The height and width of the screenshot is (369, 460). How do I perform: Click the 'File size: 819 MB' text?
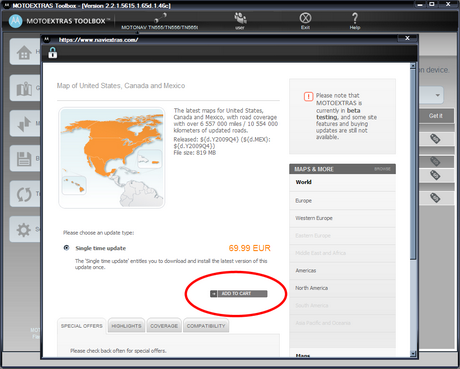195,153
